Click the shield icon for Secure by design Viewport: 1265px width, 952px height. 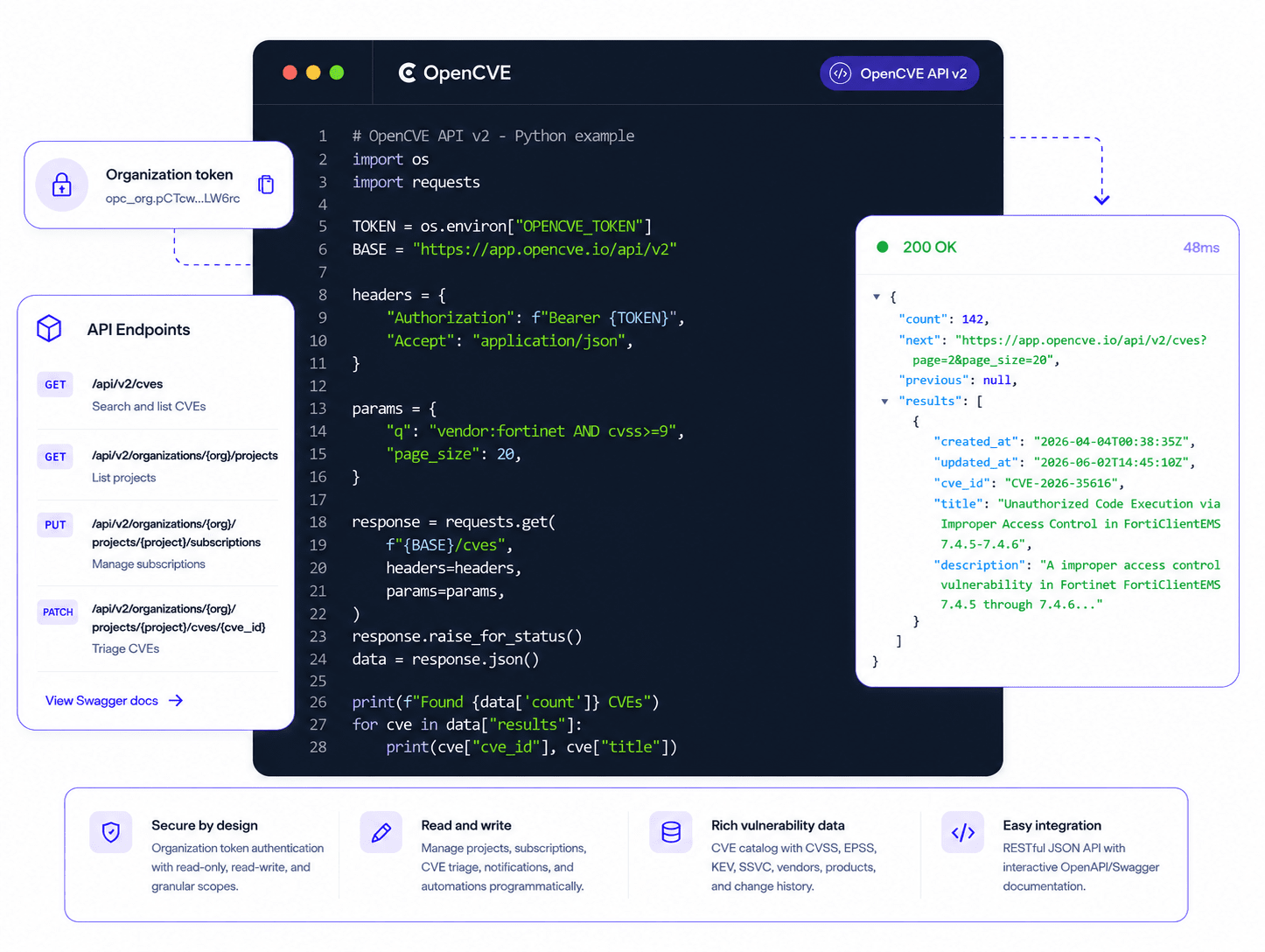tap(111, 832)
